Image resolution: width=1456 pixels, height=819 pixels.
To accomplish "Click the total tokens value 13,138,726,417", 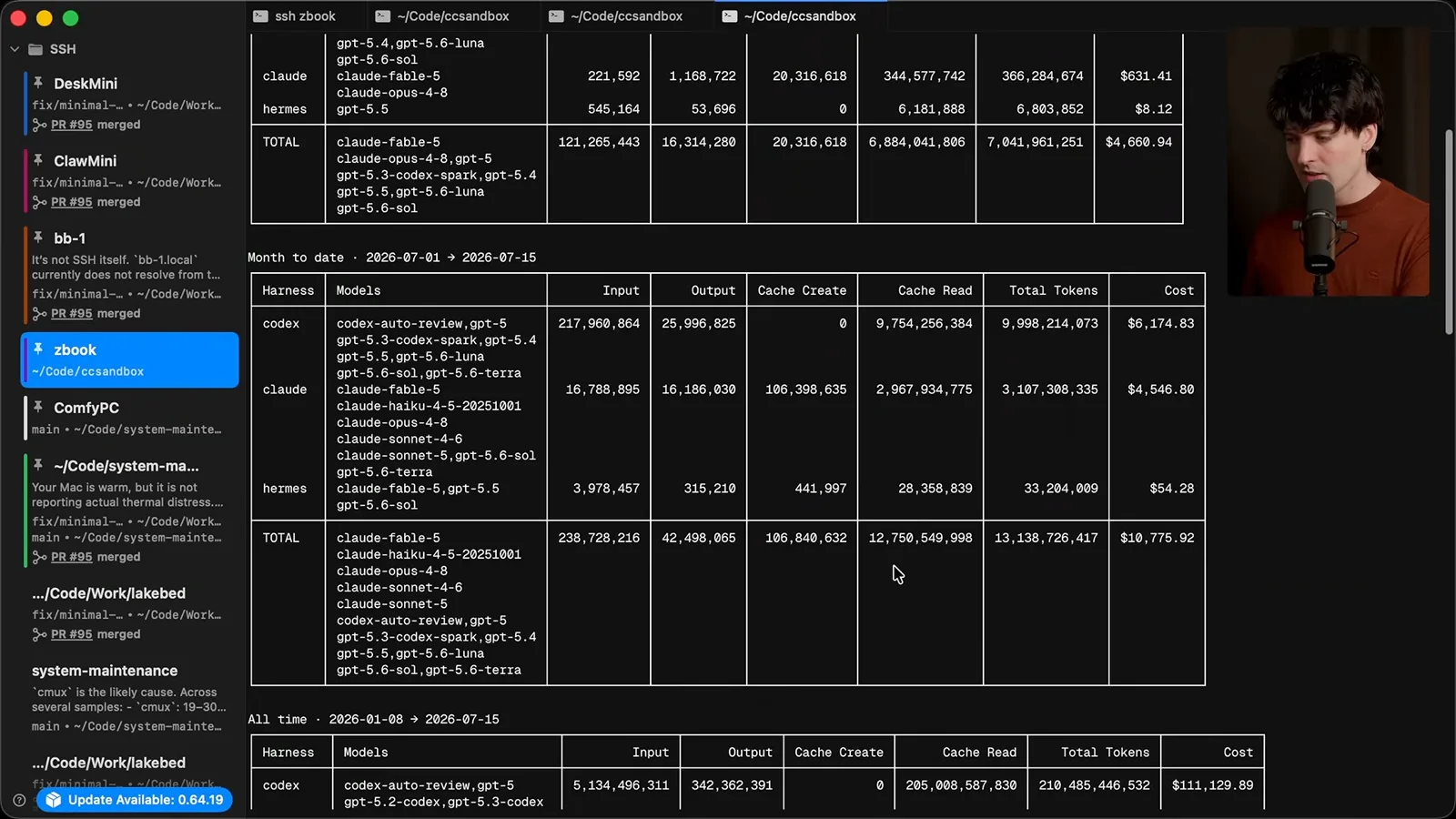I will tap(1046, 538).
